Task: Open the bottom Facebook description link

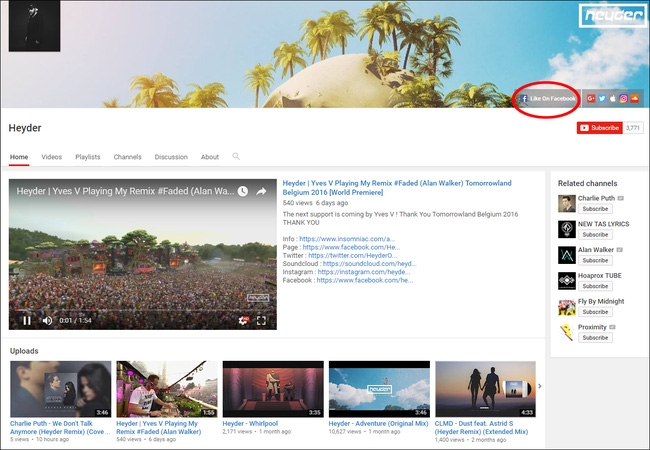Action: tap(364, 280)
